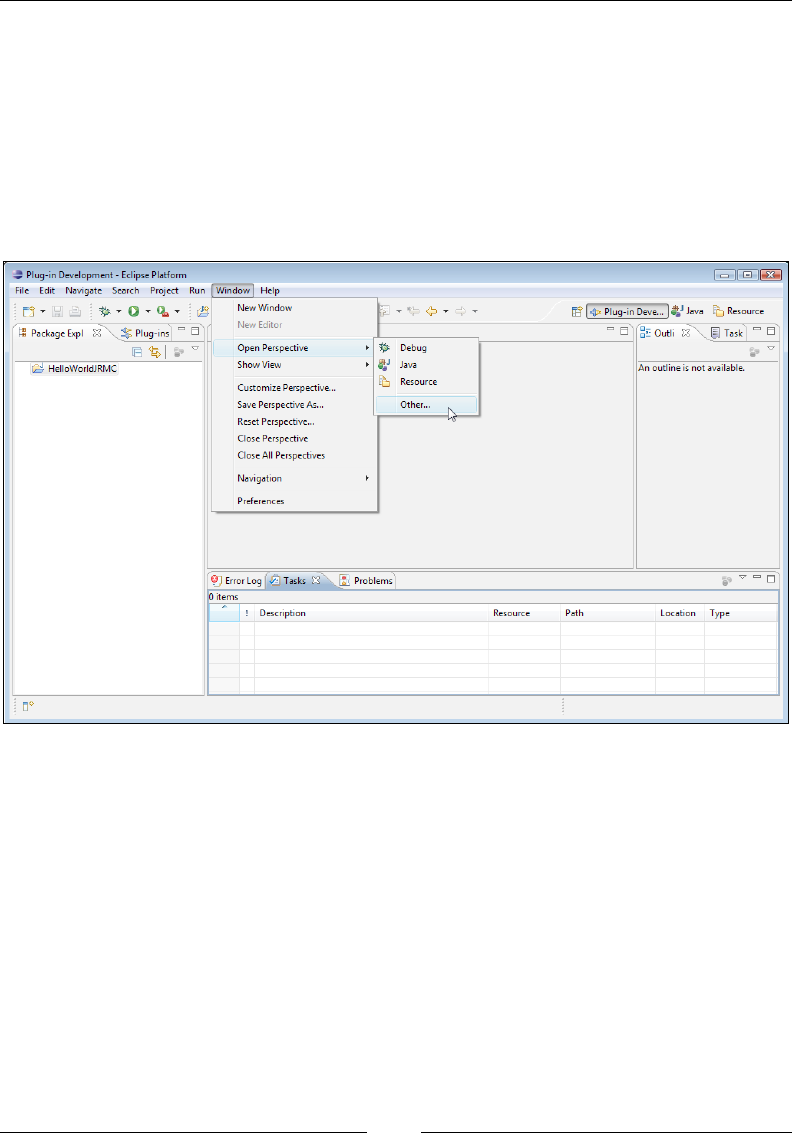Switch to the Plug-ins tab
The width and height of the screenshot is (792, 1142).
145,333
